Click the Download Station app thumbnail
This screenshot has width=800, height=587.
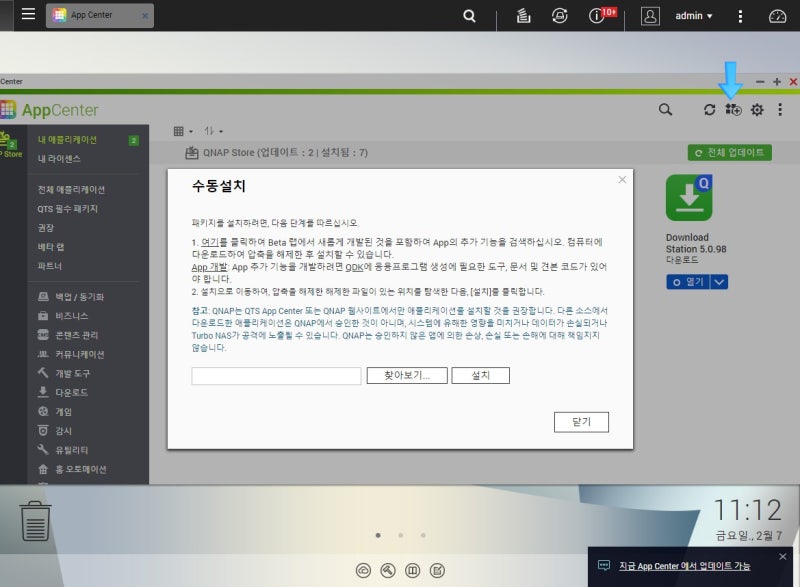688,198
